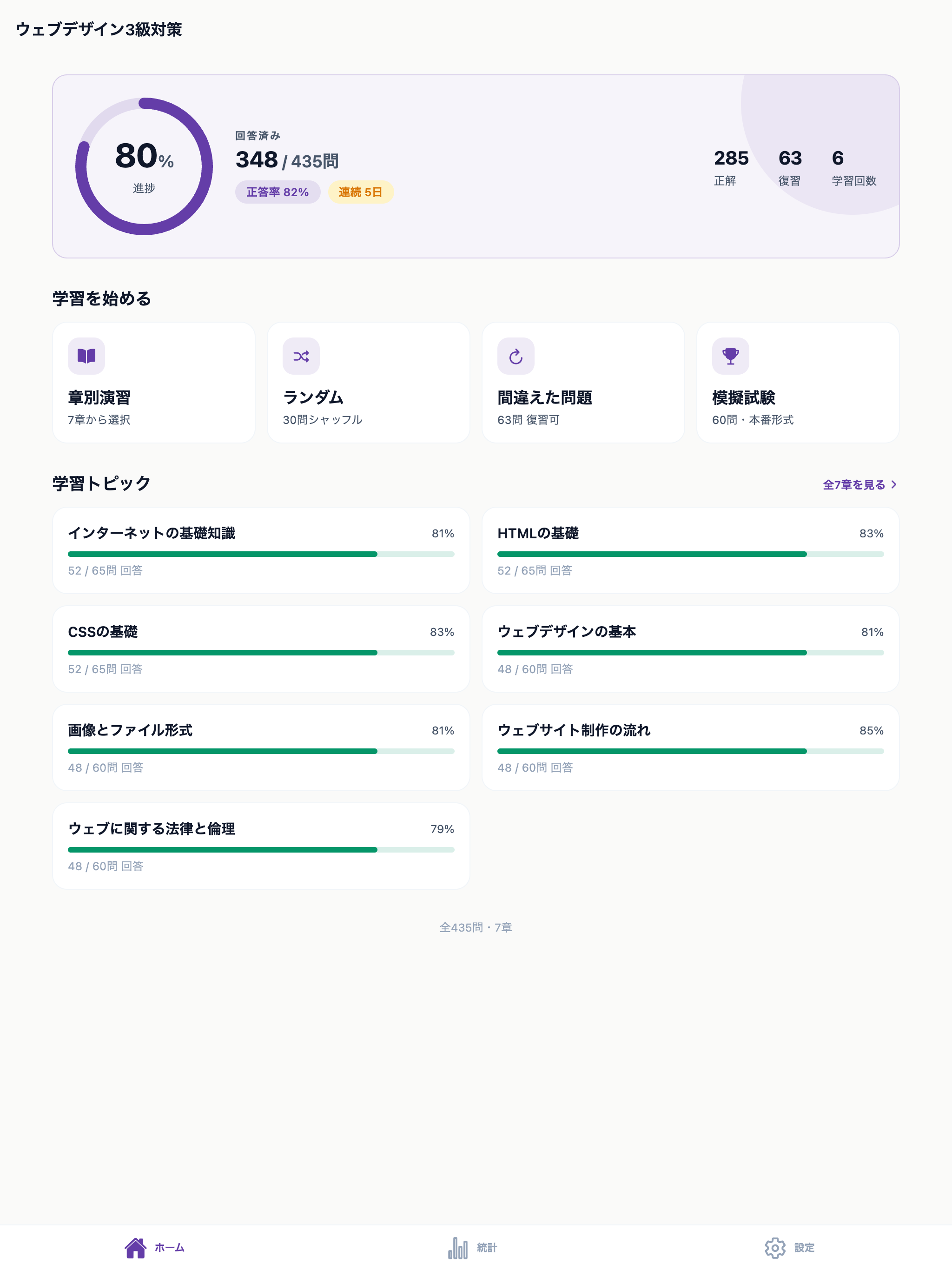Click 79% on ウェブに関する法律と倫理

click(x=442, y=829)
